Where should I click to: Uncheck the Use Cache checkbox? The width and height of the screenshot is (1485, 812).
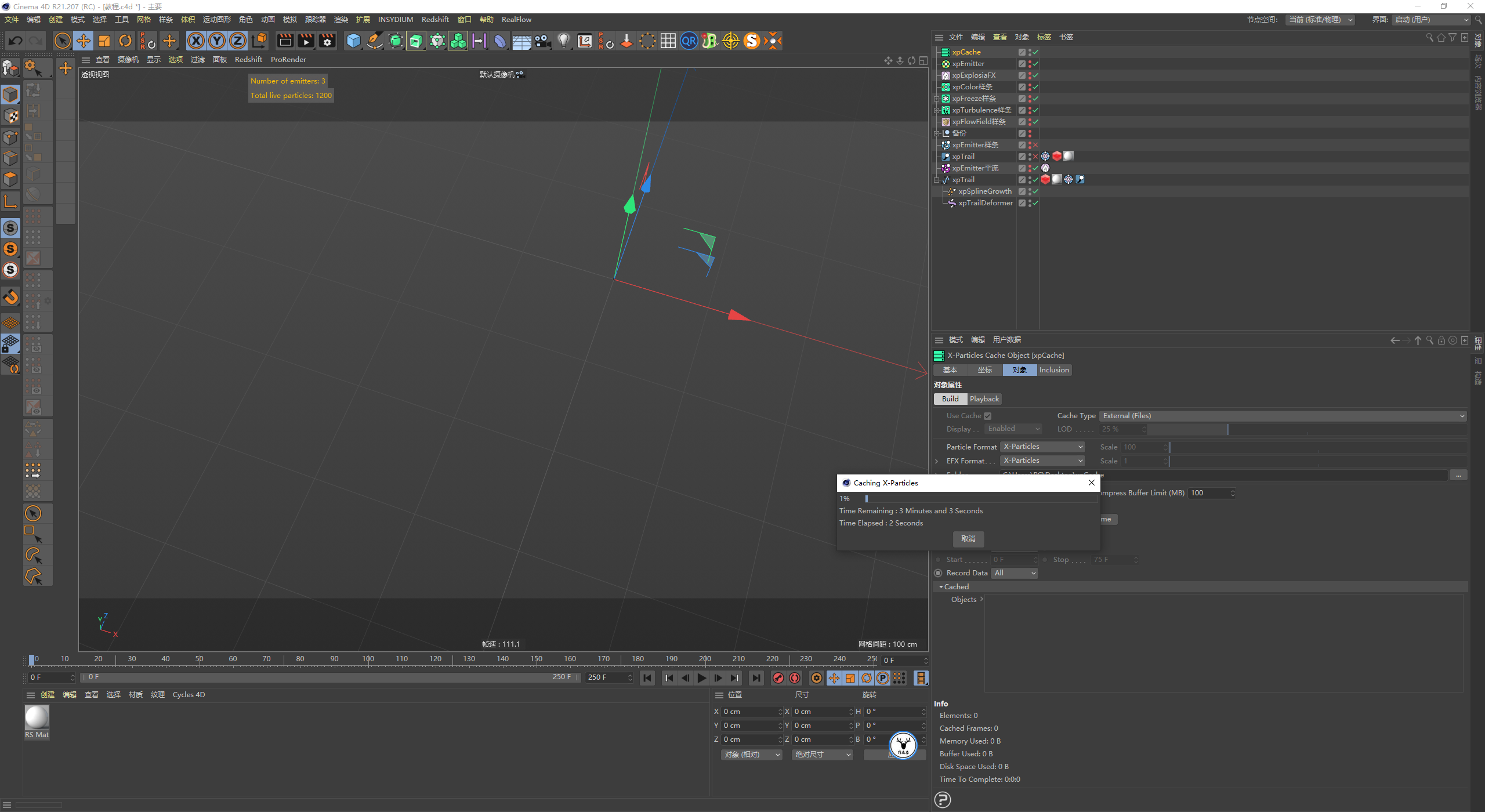click(x=987, y=416)
